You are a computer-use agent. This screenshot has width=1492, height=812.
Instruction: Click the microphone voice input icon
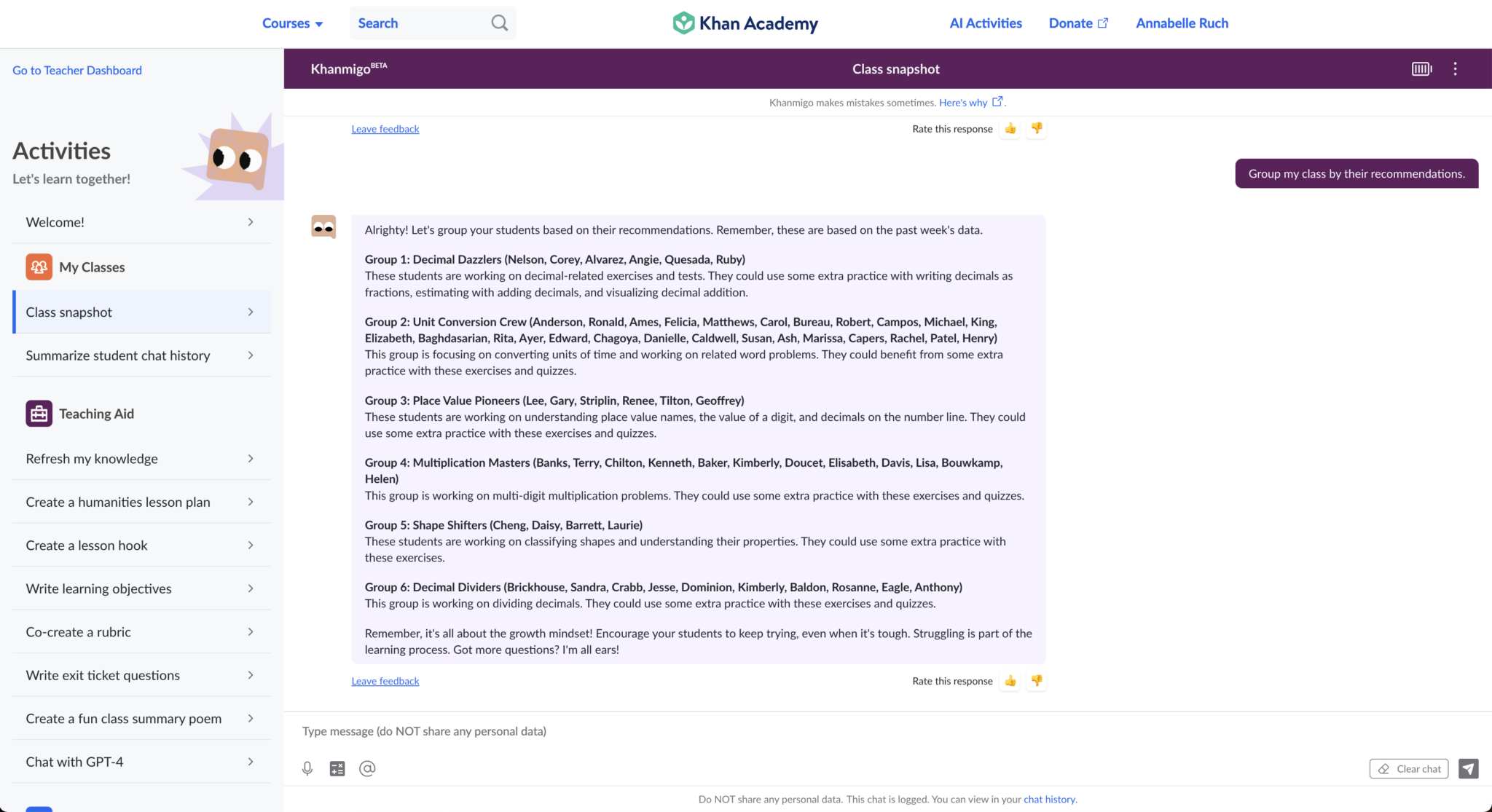click(307, 768)
